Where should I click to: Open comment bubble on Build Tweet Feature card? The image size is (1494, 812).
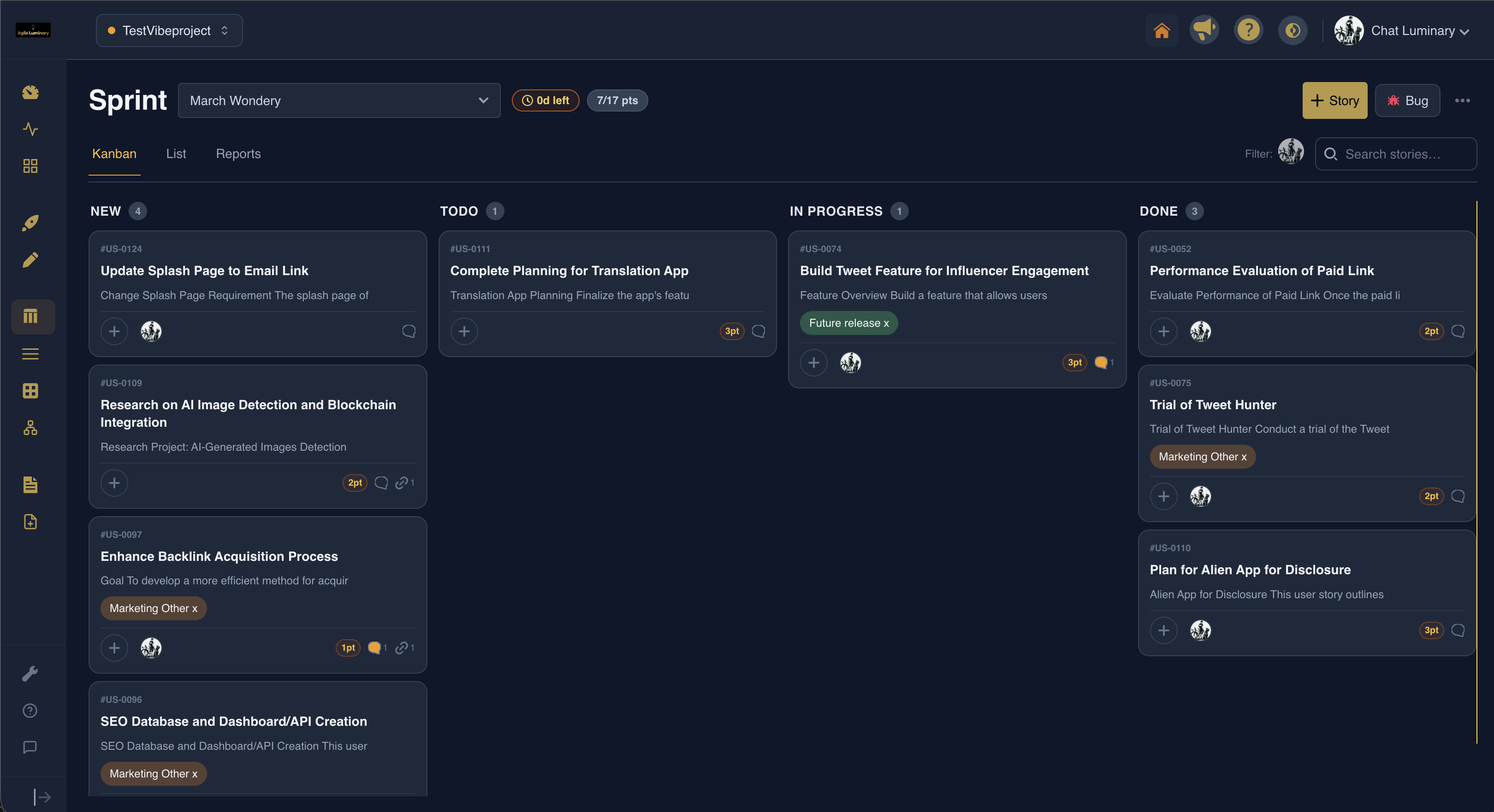[1101, 363]
